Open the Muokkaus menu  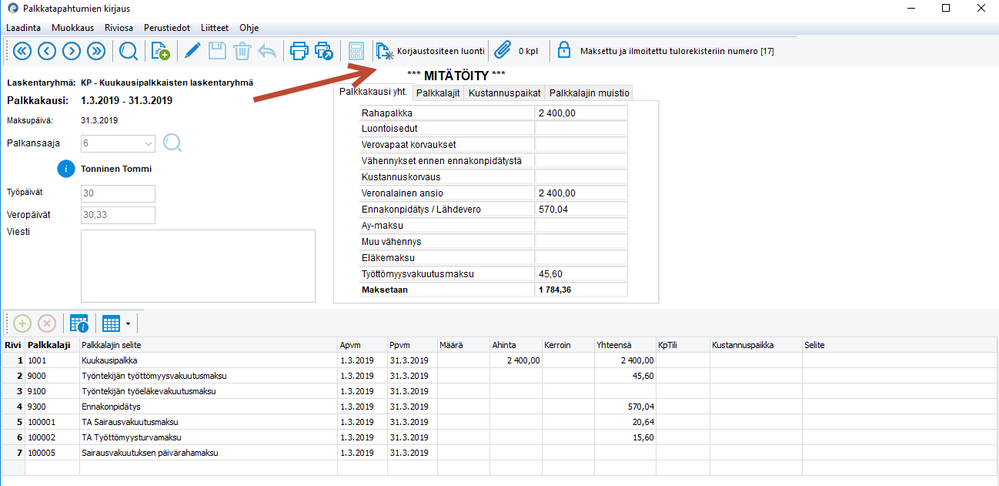click(x=73, y=28)
